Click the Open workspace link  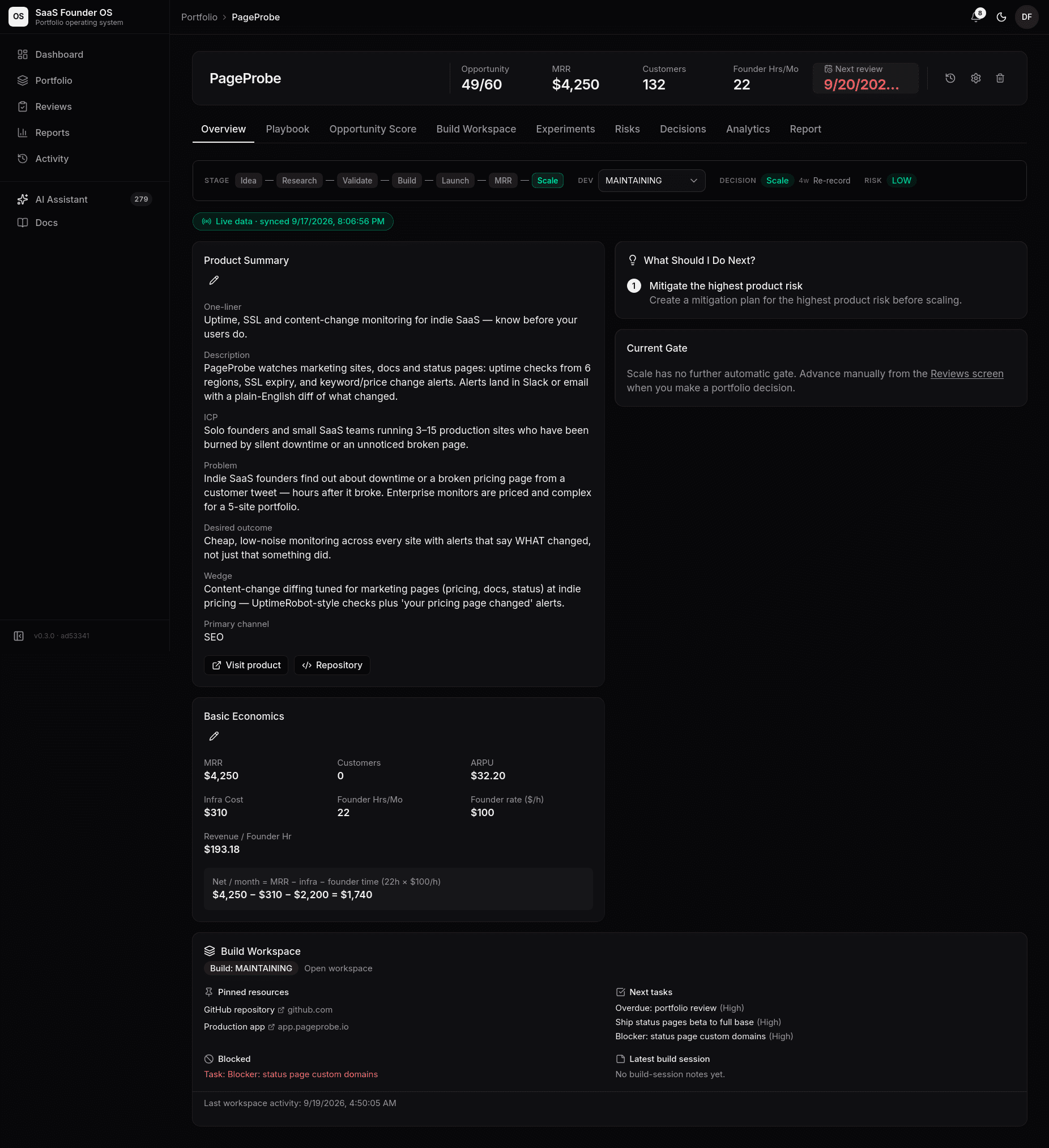[x=338, y=968]
